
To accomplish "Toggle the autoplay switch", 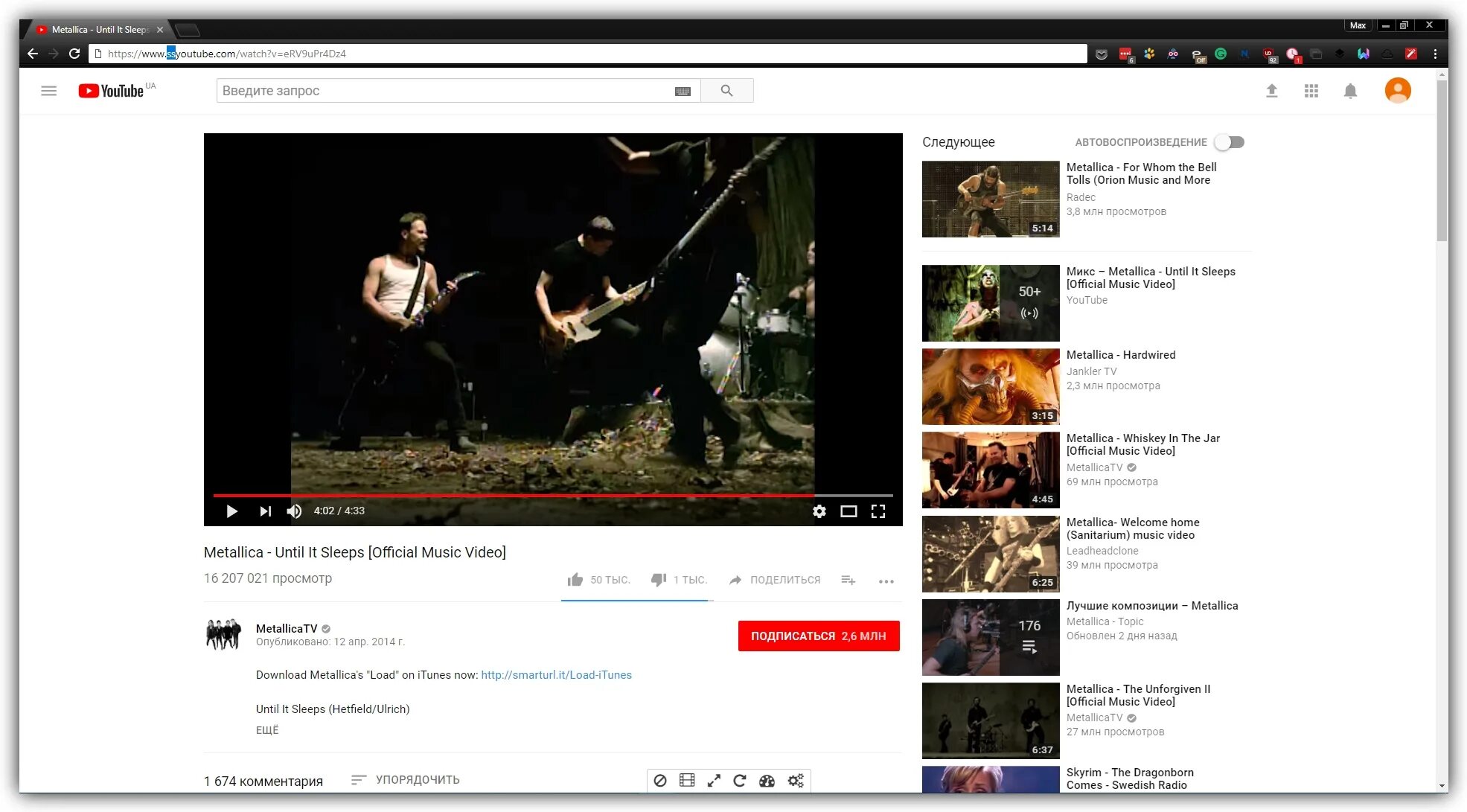I will tap(1229, 142).
